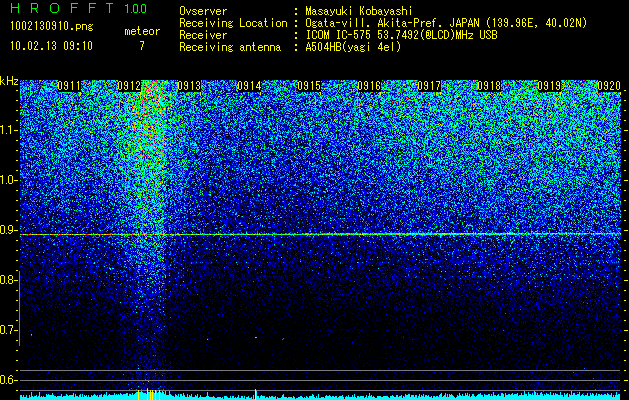Click the 1.1 kHz axis label
The height and width of the screenshot is (400, 629).
tap(7, 130)
